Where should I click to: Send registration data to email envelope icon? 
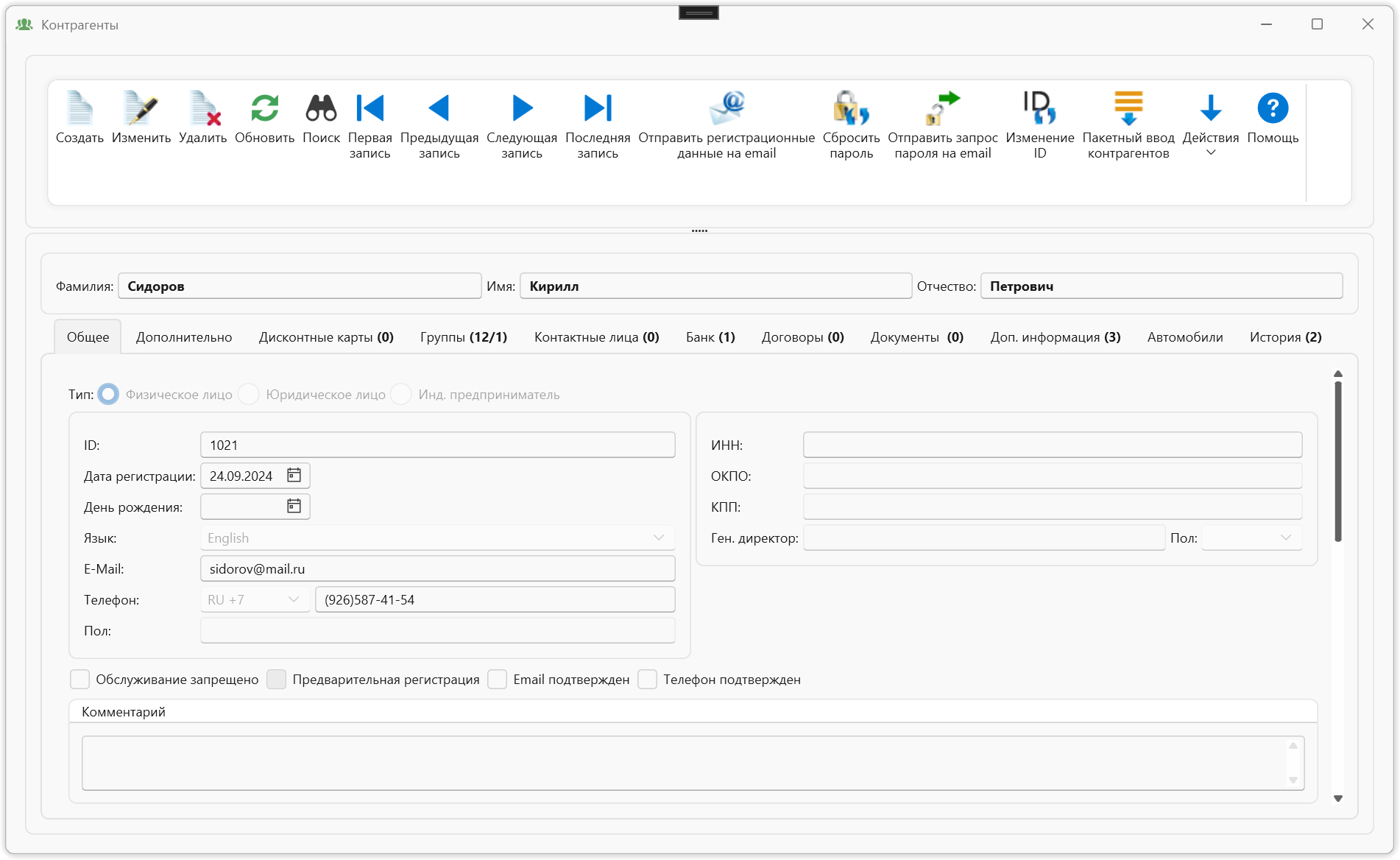(x=726, y=108)
